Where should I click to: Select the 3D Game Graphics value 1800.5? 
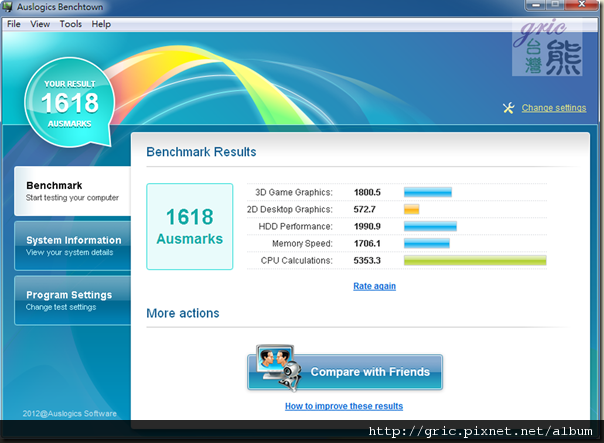click(367, 192)
